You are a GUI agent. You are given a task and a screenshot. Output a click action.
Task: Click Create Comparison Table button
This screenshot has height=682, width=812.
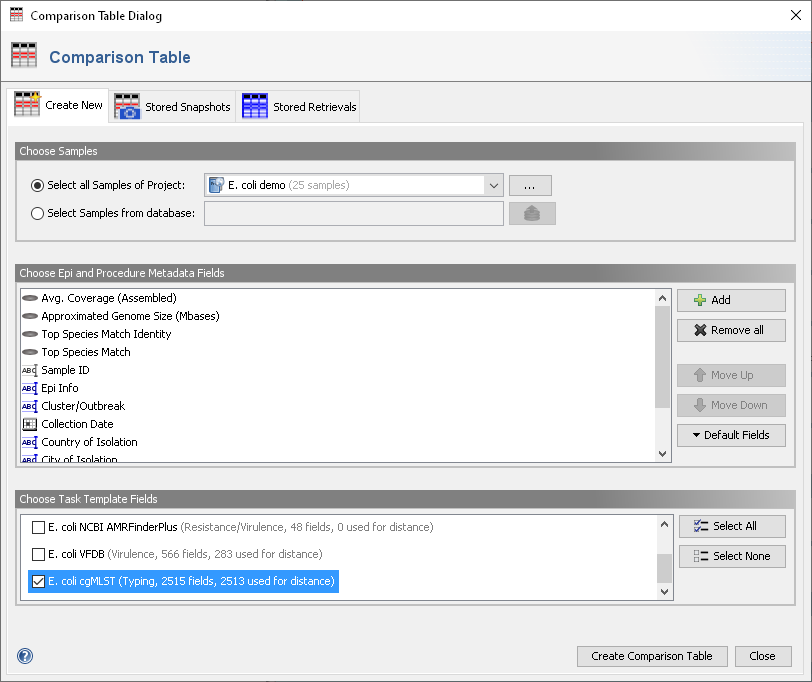(x=651, y=656)
